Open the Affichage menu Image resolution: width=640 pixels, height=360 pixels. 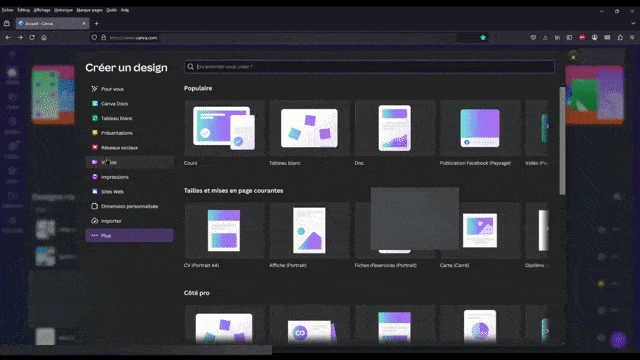point(42,10)
